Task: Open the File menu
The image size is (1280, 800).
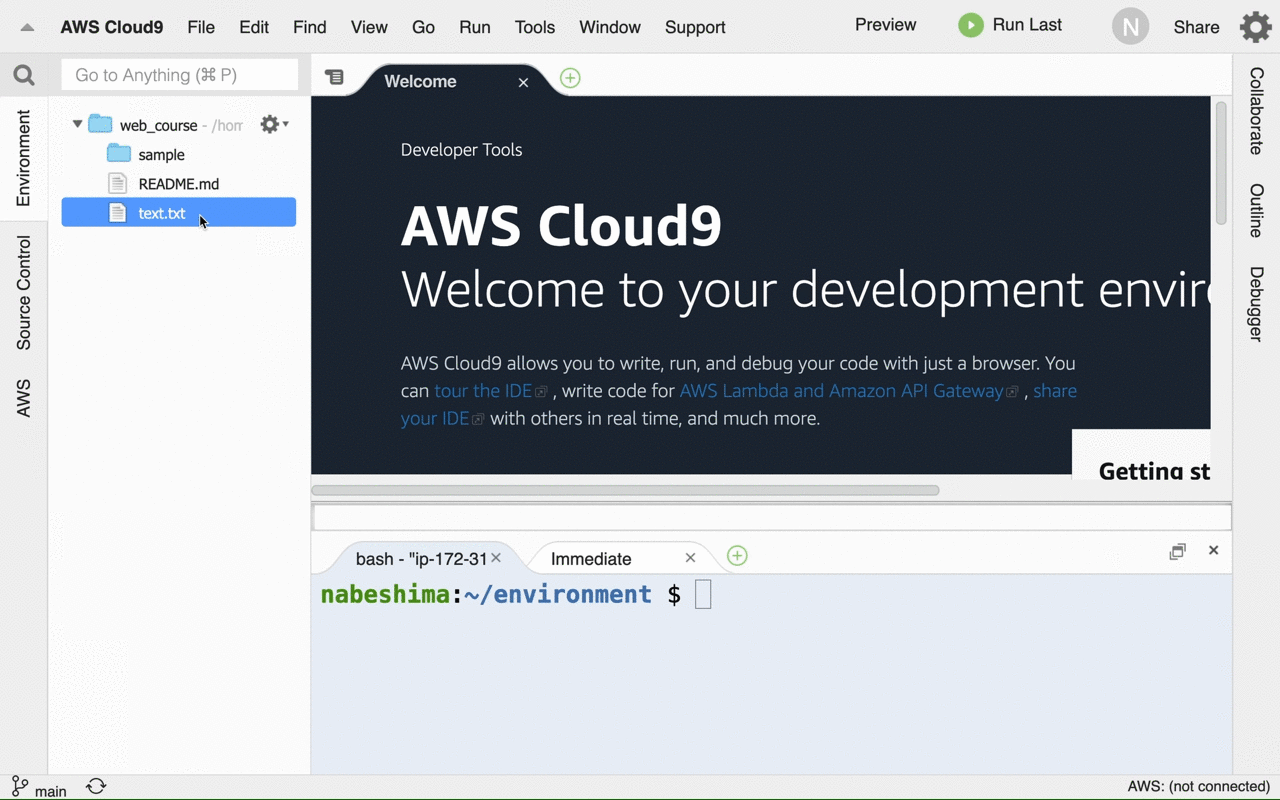Action: (201, 27)
